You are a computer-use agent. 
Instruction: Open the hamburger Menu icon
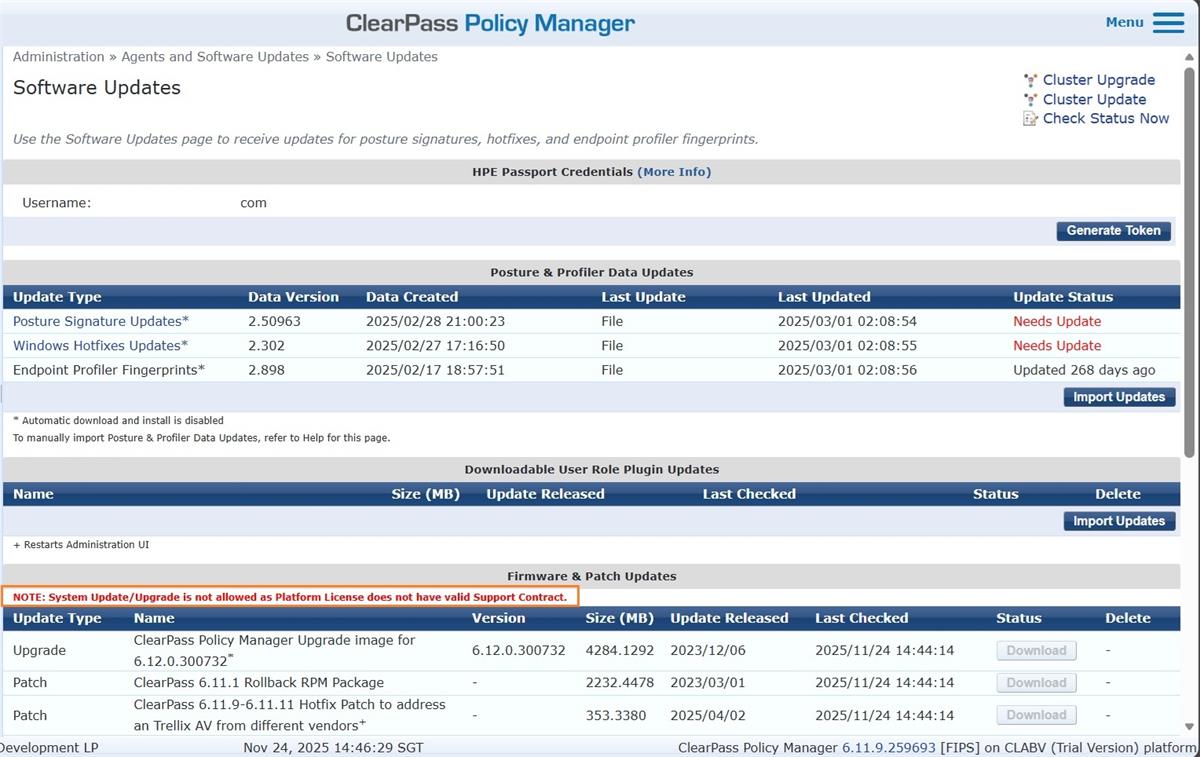point(1168,23)
